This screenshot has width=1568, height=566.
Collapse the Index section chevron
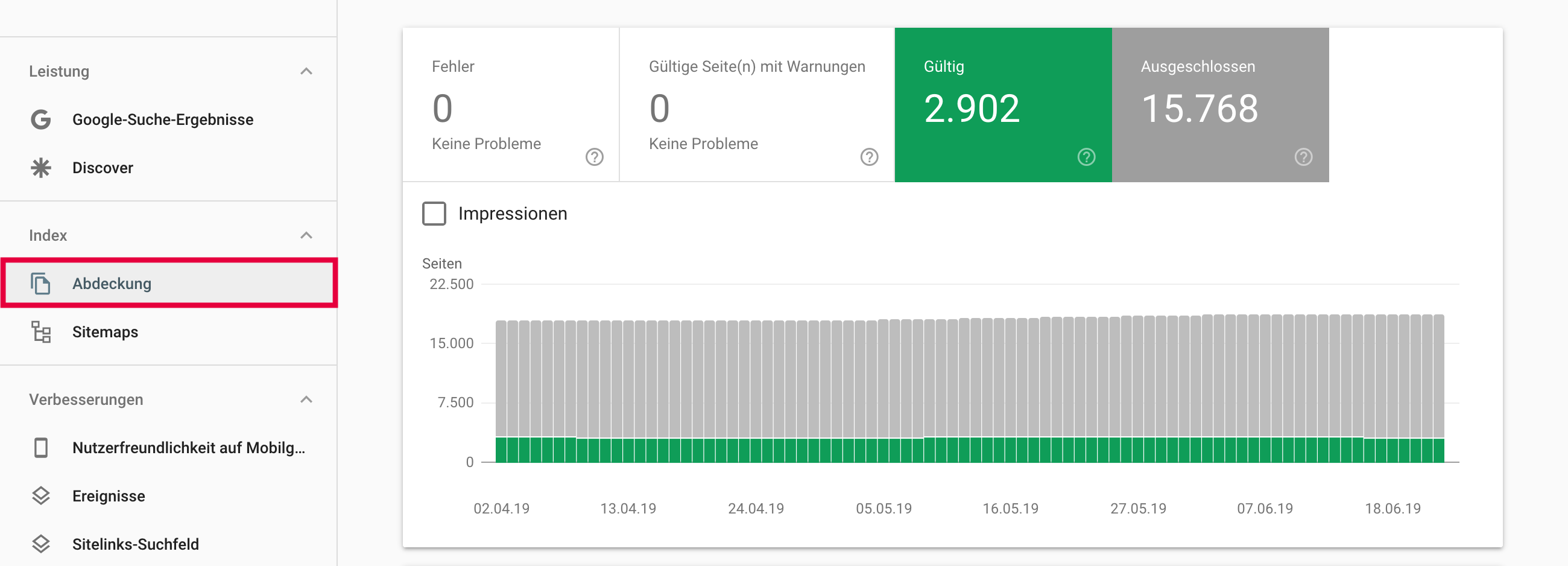click(306, 235)
